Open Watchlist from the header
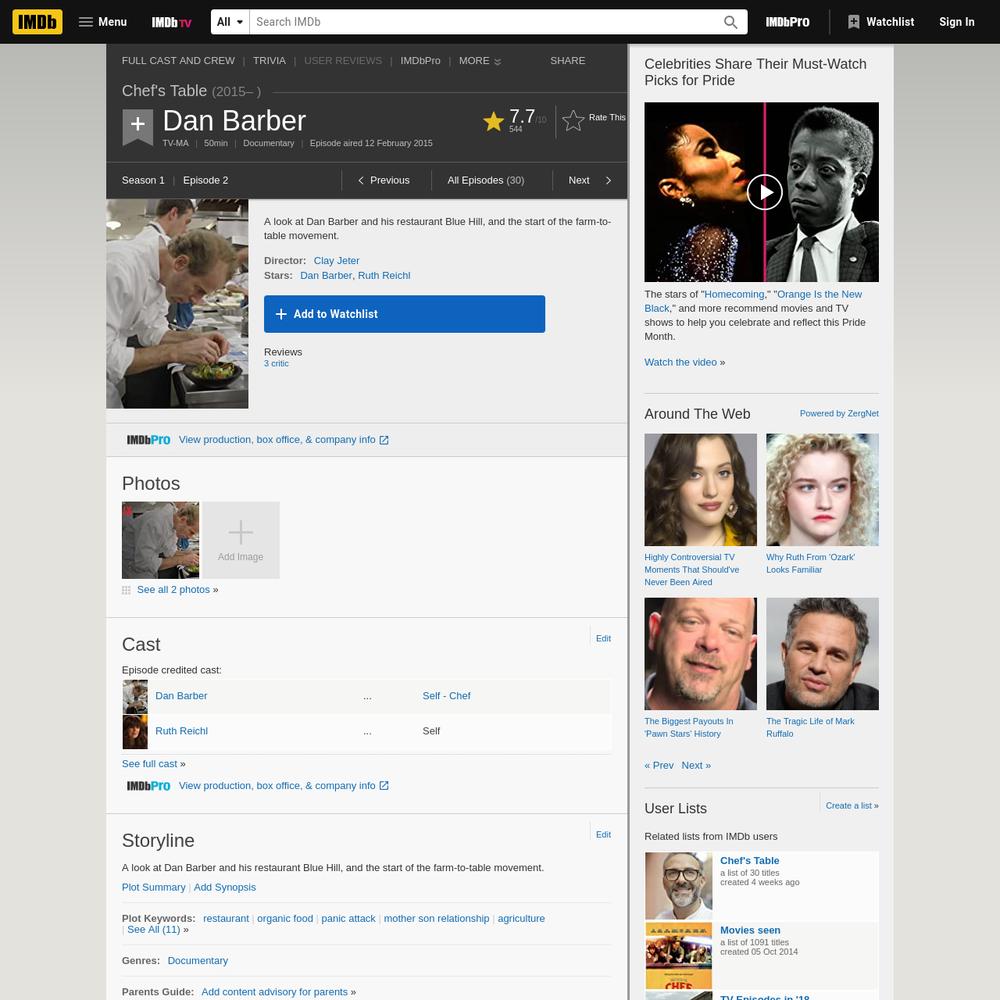 (x=881, y=22)
